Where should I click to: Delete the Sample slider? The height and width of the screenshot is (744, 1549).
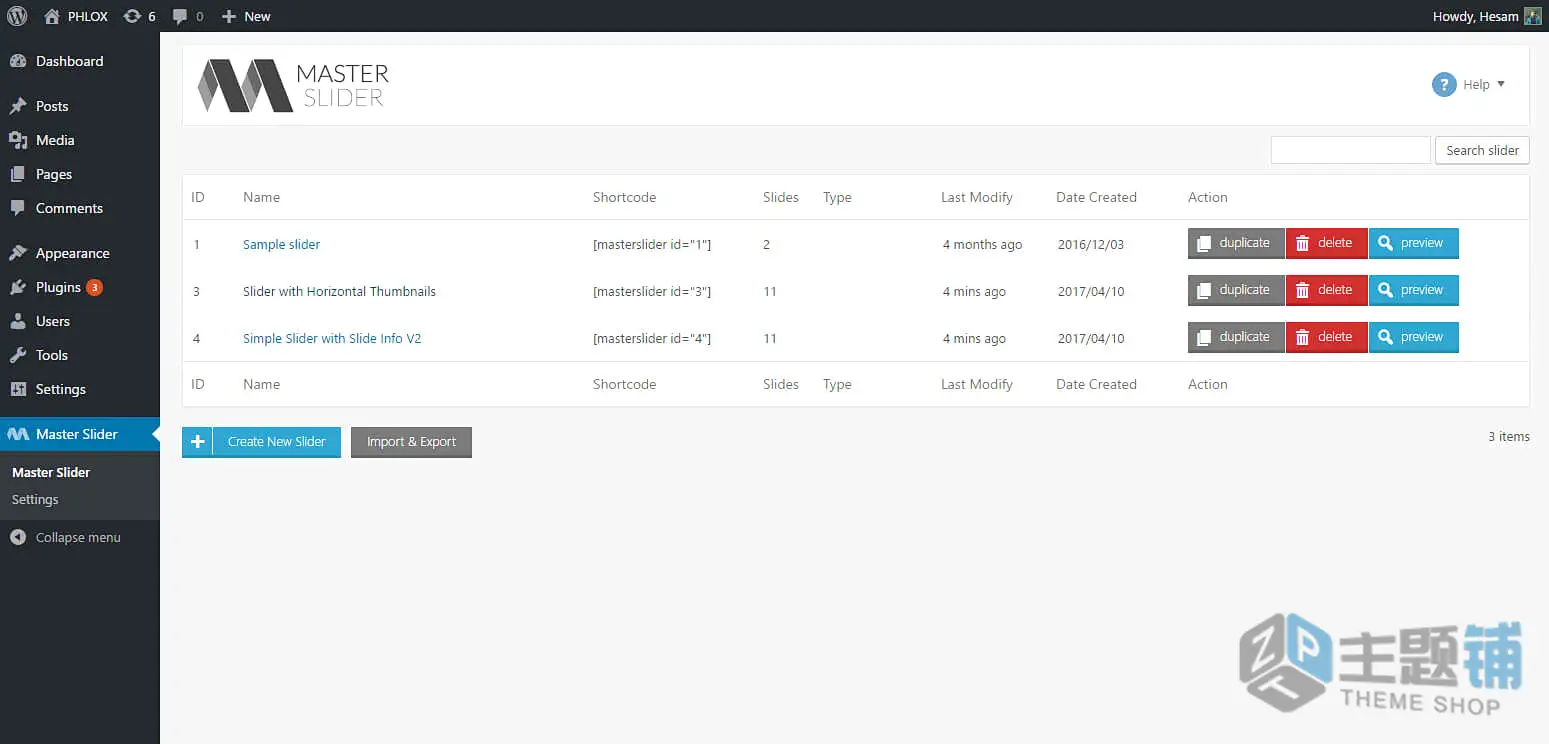point(1326,243)
